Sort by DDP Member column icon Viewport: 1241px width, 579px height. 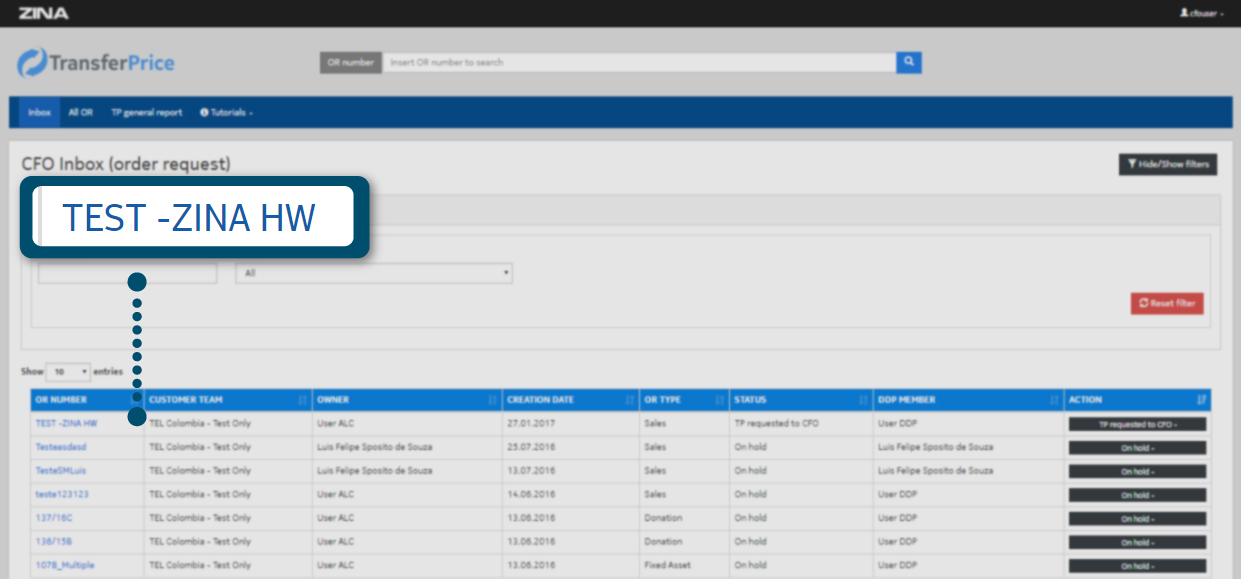pos(1054,400)
